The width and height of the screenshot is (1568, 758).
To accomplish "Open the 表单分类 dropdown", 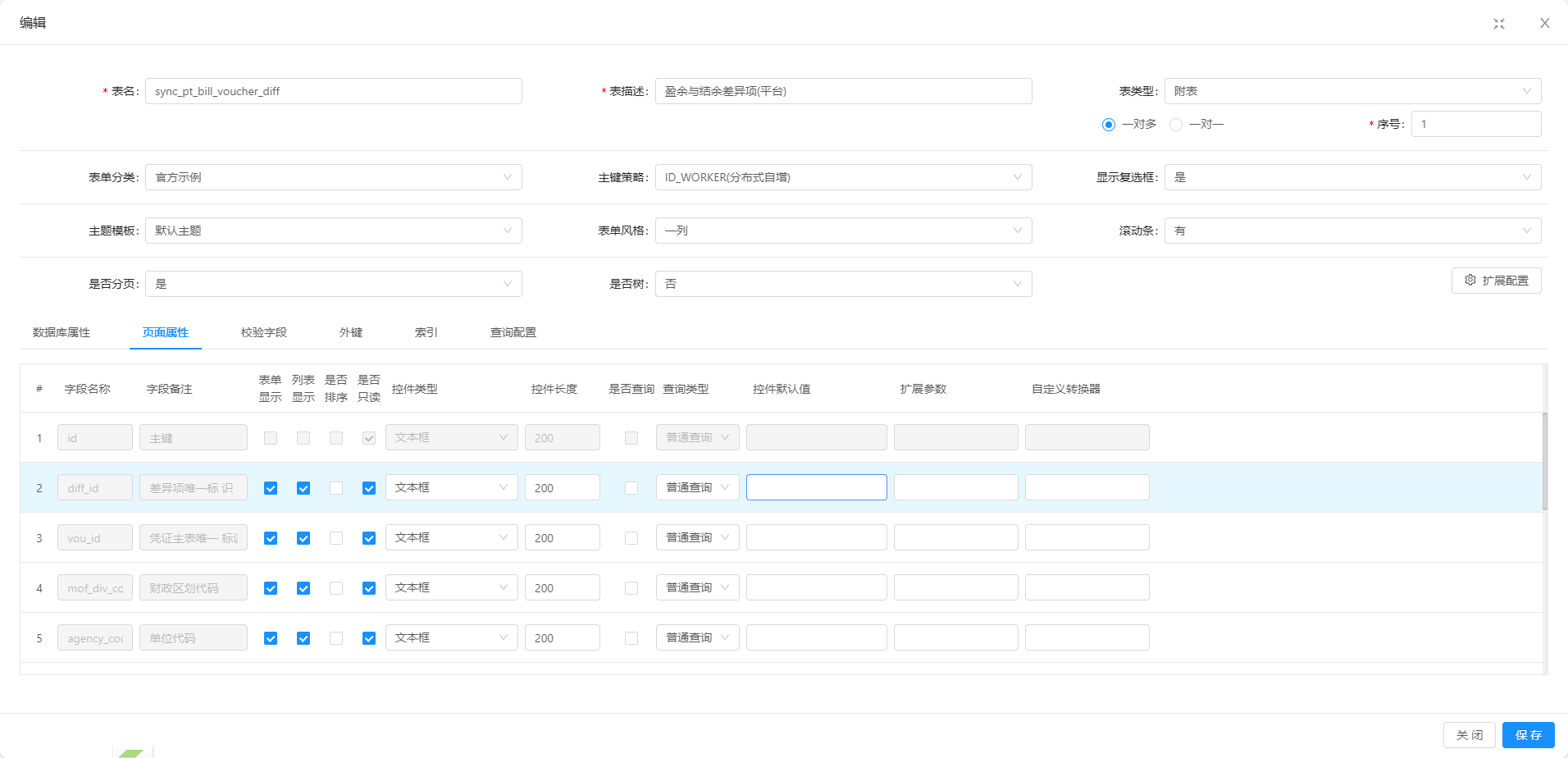I will (334, 177).
